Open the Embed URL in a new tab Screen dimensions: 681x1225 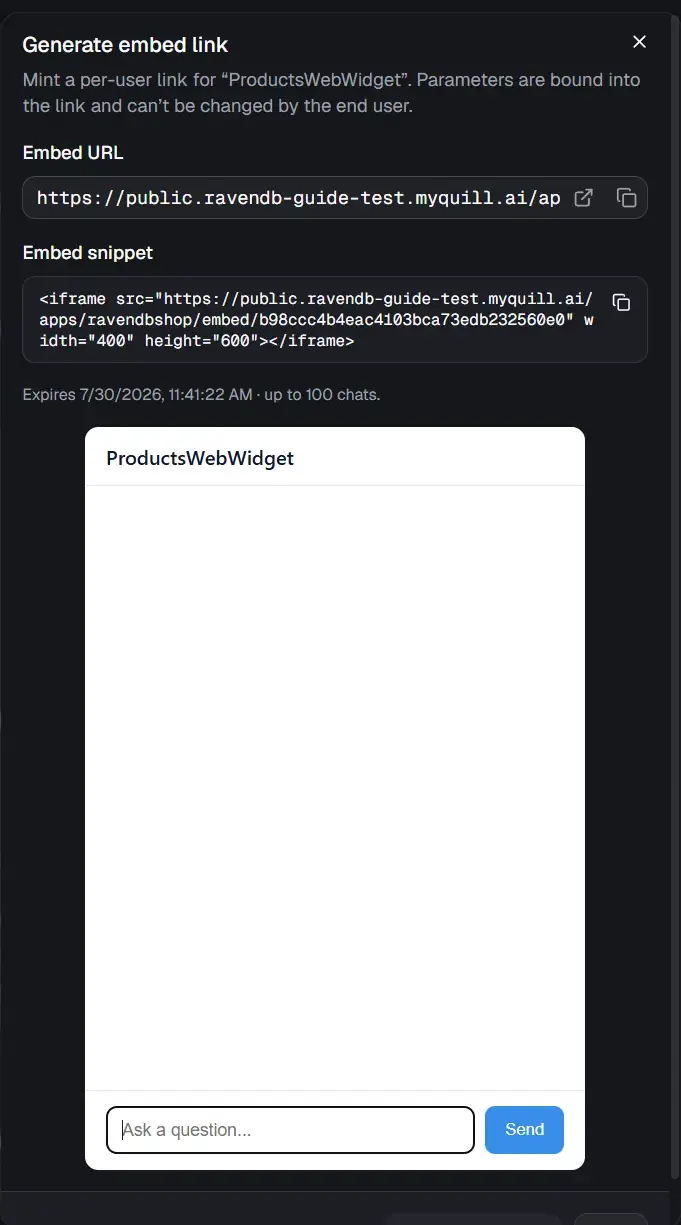click(x=584, y=198)
